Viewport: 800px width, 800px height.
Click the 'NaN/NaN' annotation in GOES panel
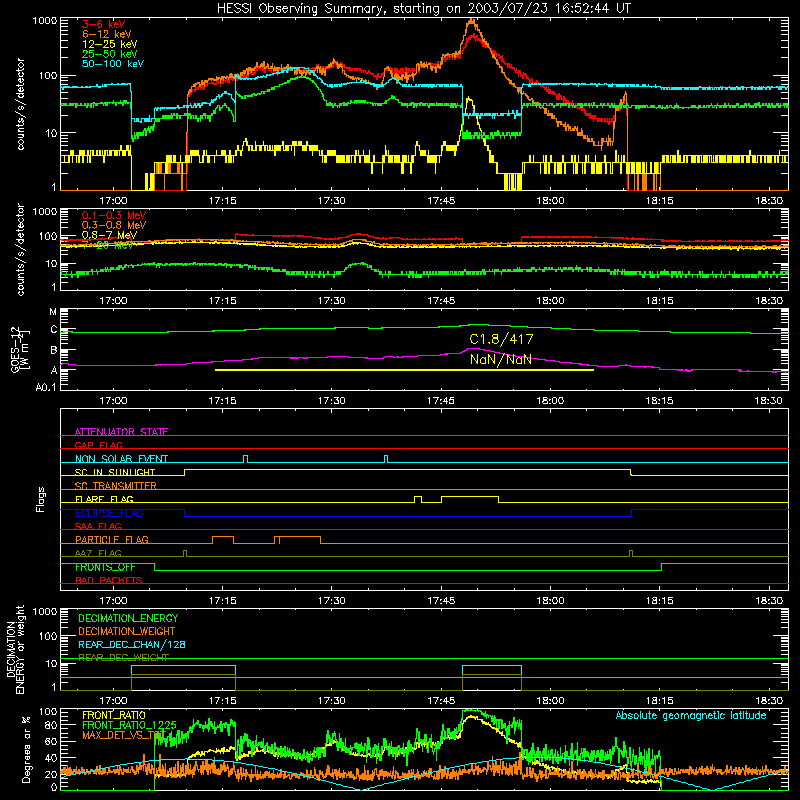[x=500, y=359]
